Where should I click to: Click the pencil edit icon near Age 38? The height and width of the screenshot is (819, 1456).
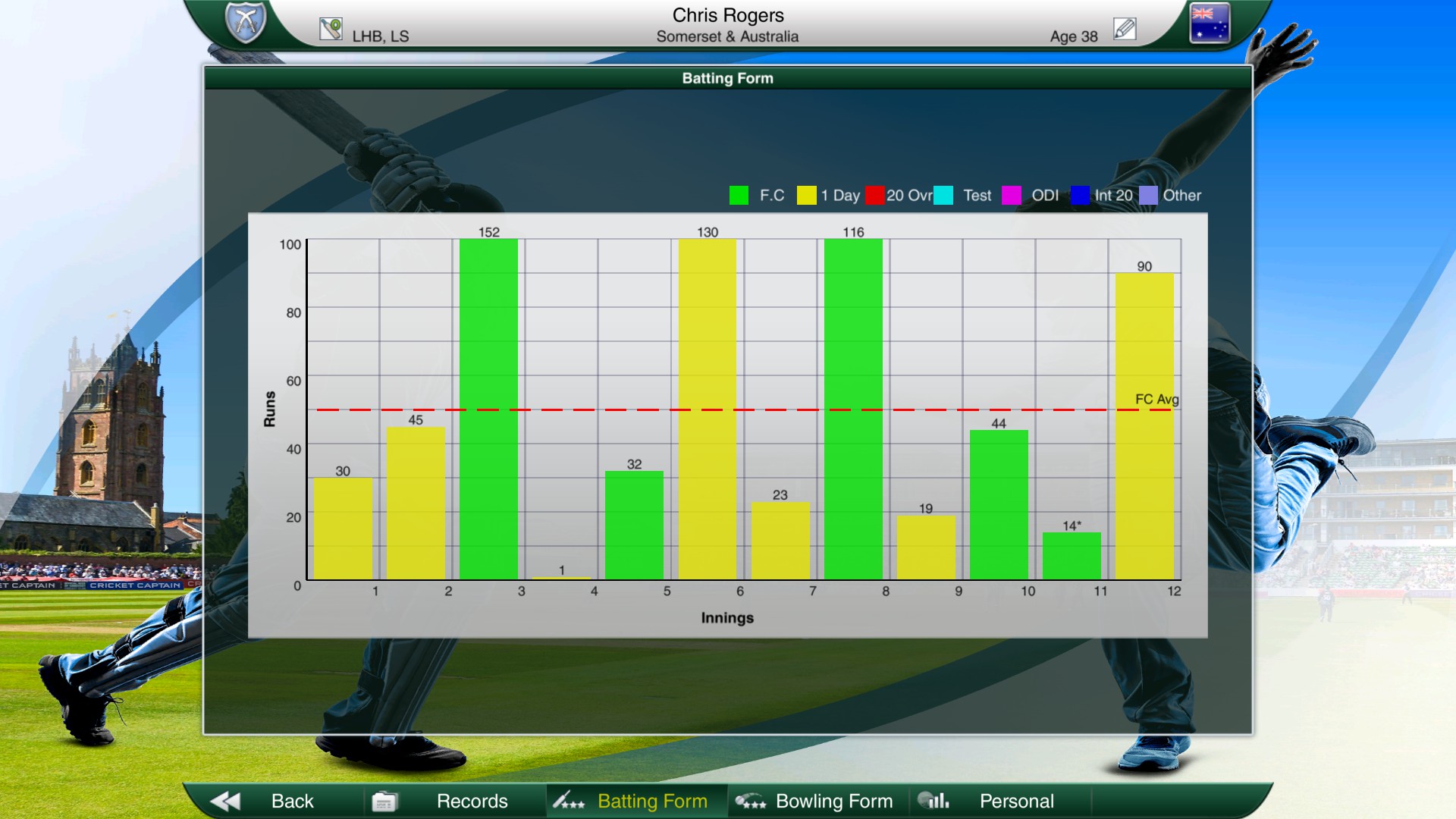point(1123,27)
